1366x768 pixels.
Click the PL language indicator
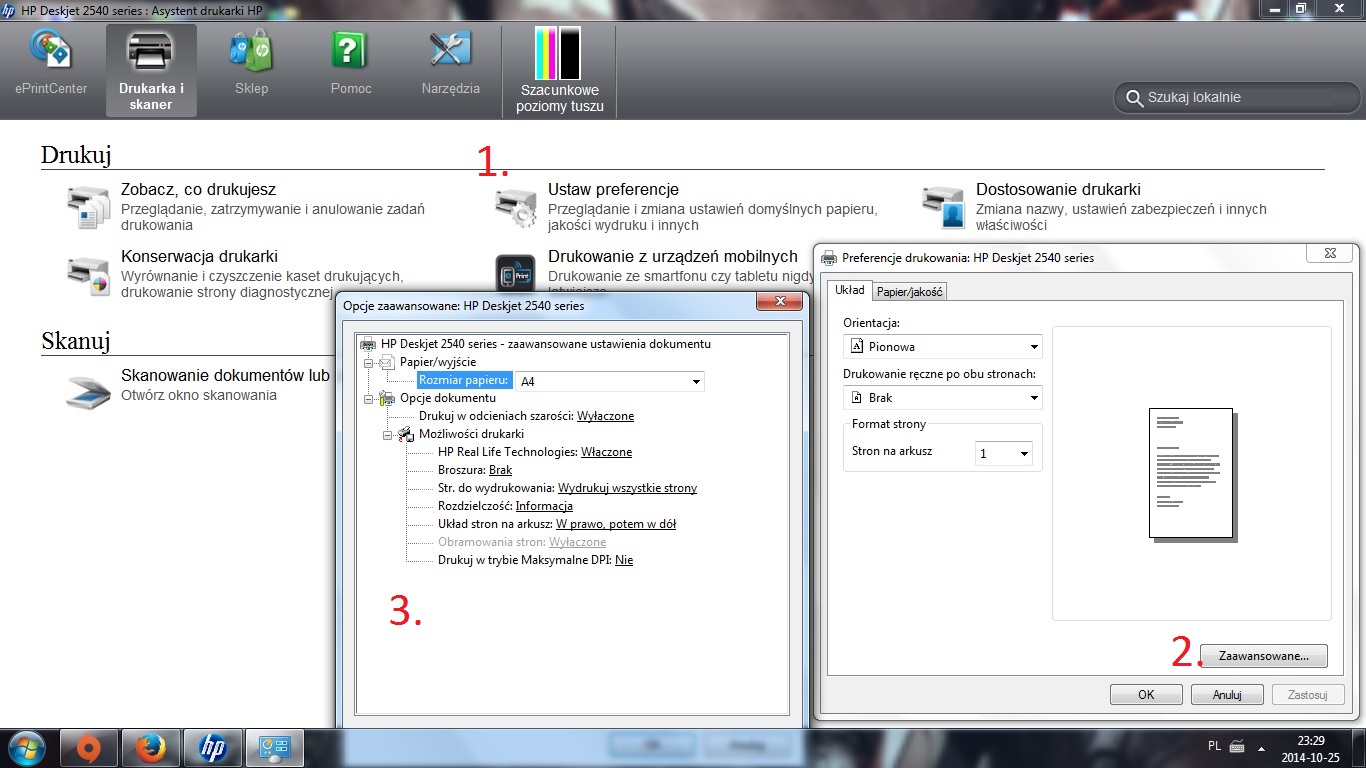click(x=1214, y=746)
